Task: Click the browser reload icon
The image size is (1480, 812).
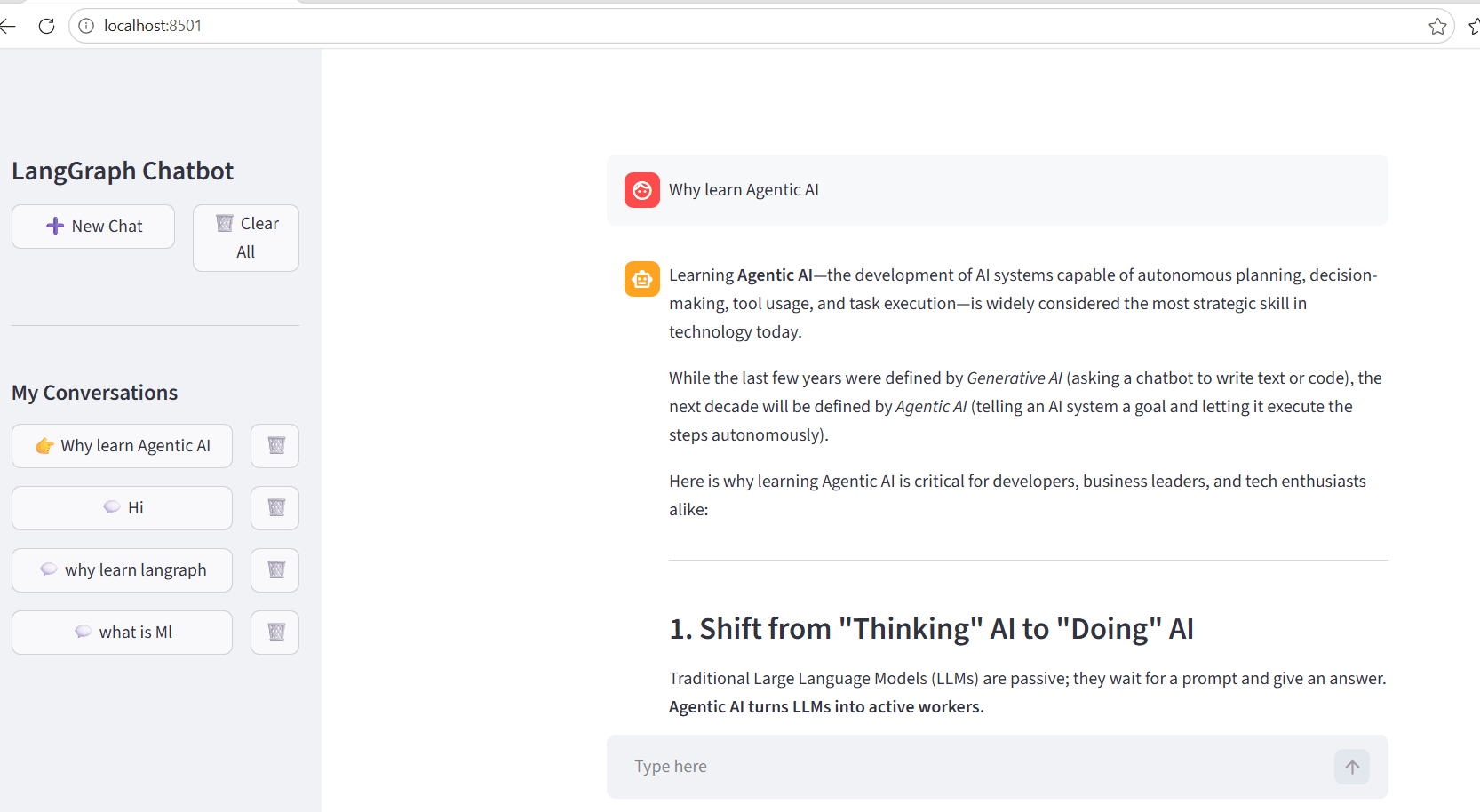Action: tap(47, 26)
